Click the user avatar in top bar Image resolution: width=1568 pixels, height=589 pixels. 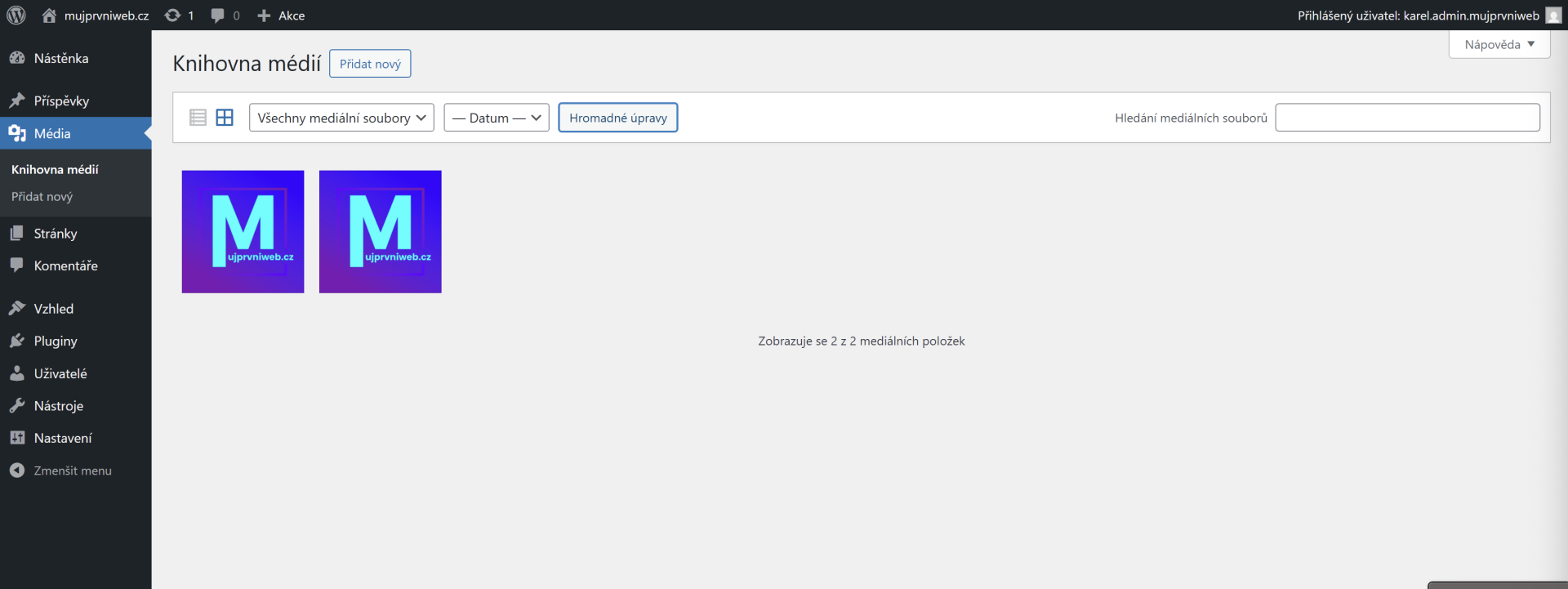[1553, 16]
